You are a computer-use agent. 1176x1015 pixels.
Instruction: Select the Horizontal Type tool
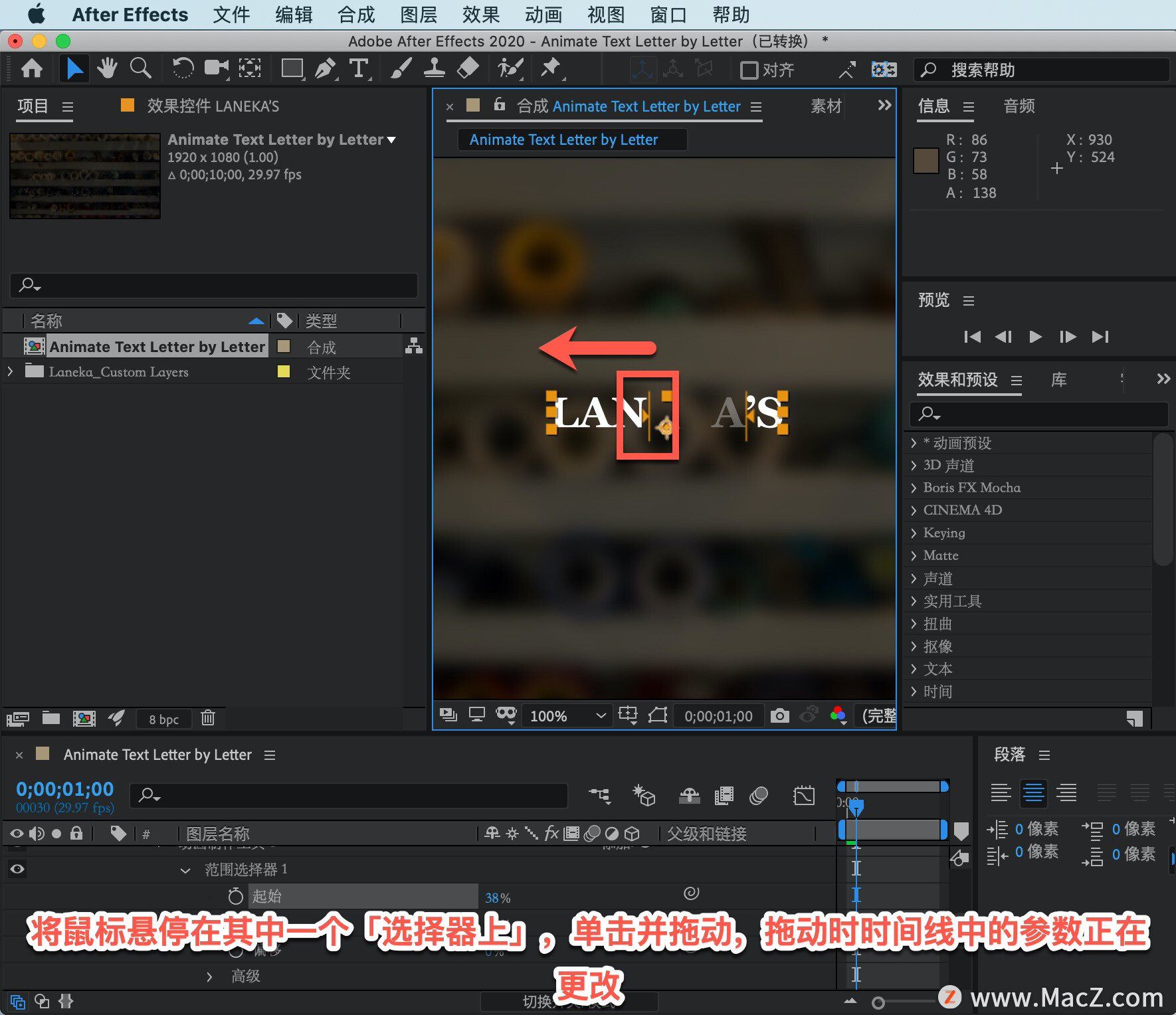click(359, 68)
